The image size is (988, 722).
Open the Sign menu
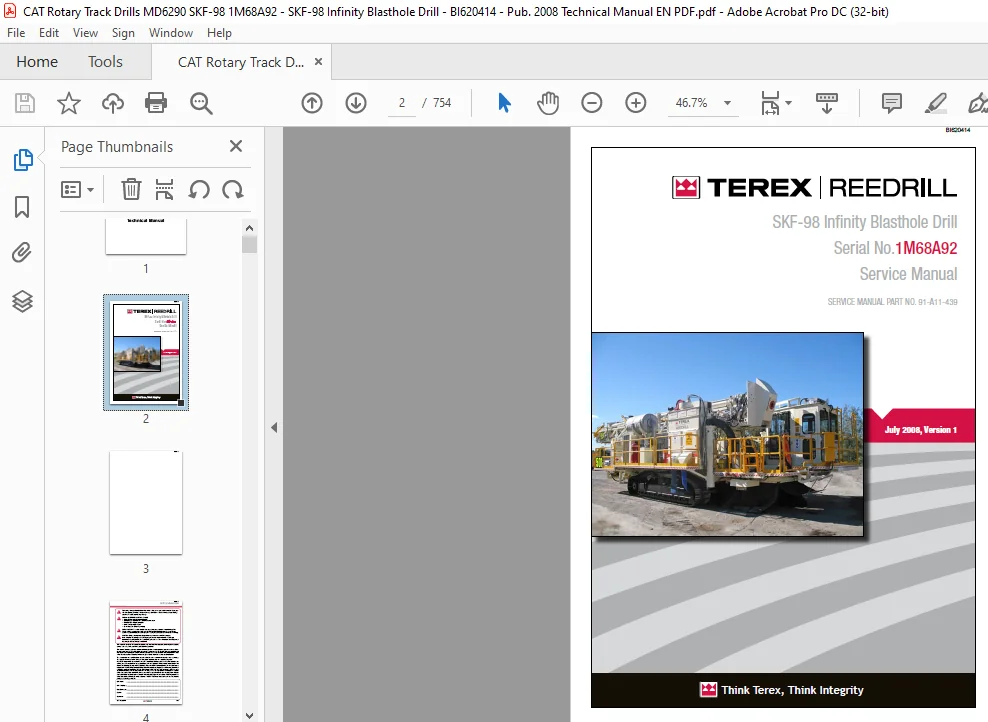pyautogui.click(x=124, y=33)
